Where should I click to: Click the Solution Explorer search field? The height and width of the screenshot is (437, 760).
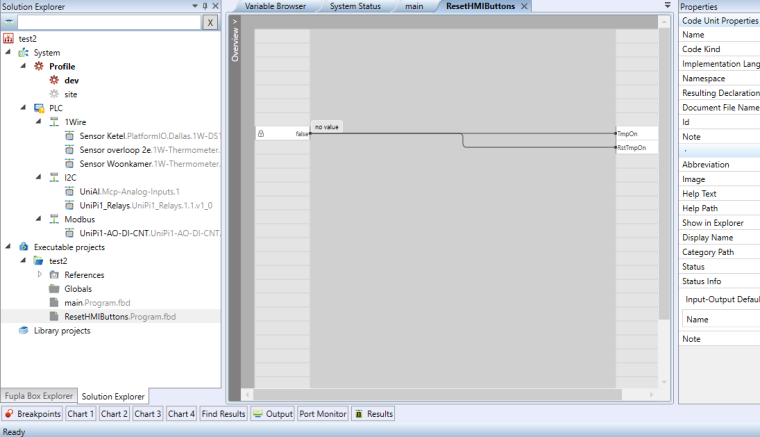coord(108,22)
